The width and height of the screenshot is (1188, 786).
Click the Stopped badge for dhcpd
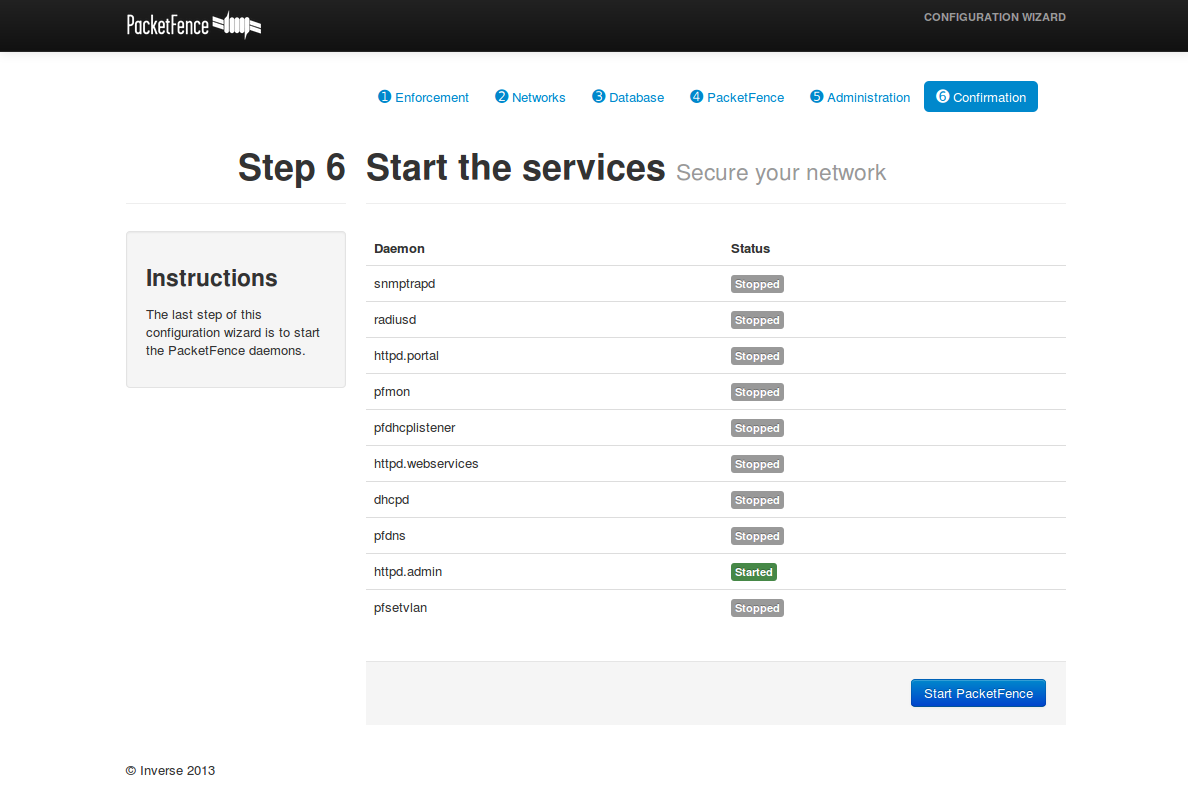coord(757,500)
